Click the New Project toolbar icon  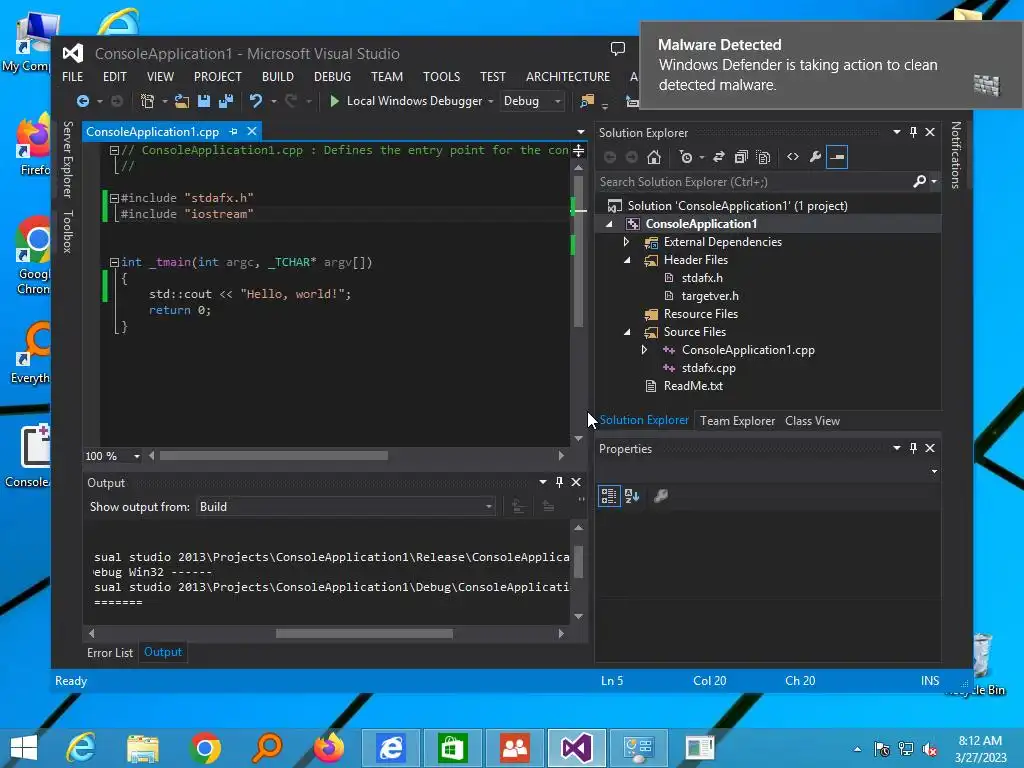click(x=148, y=101)
